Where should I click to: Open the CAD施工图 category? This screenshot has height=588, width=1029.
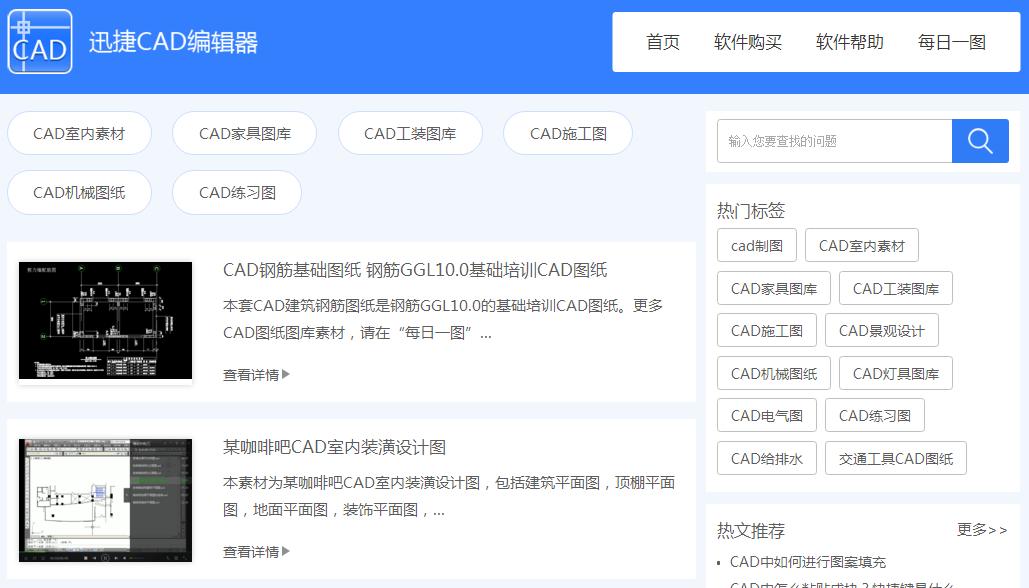[567, 133]
